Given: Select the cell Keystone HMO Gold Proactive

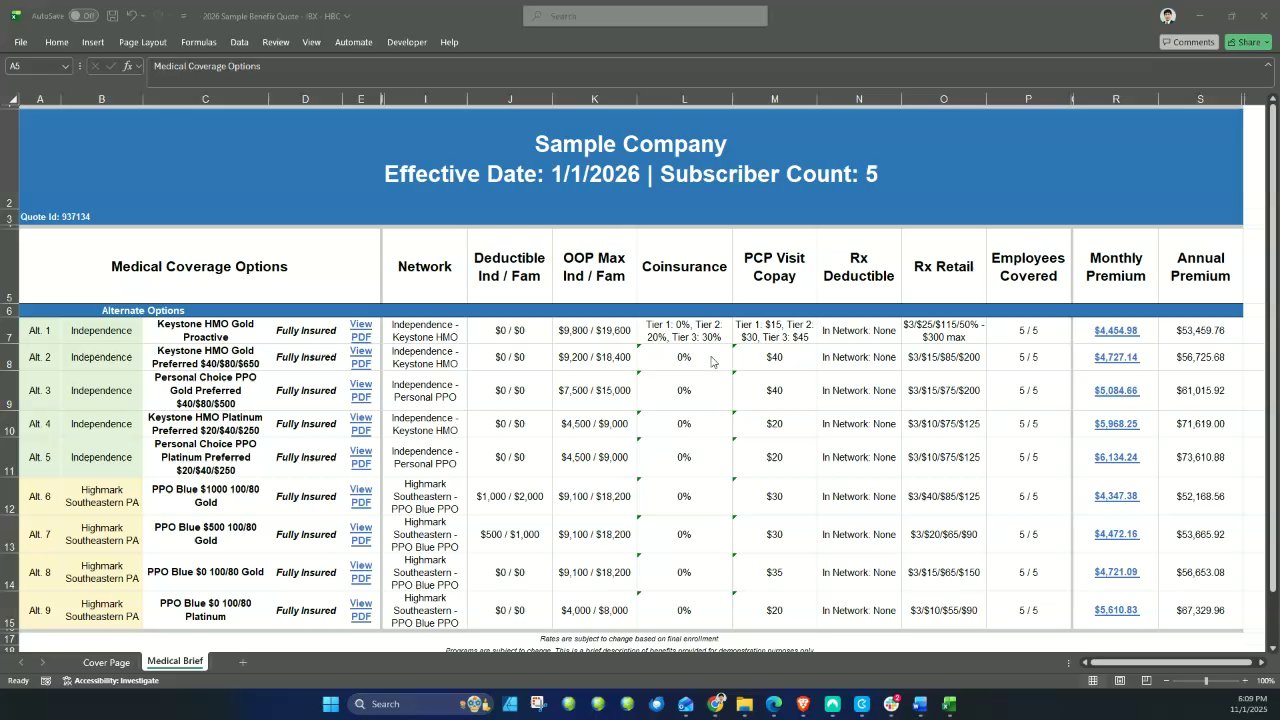Looking at the screenshot, I should 205,331.
